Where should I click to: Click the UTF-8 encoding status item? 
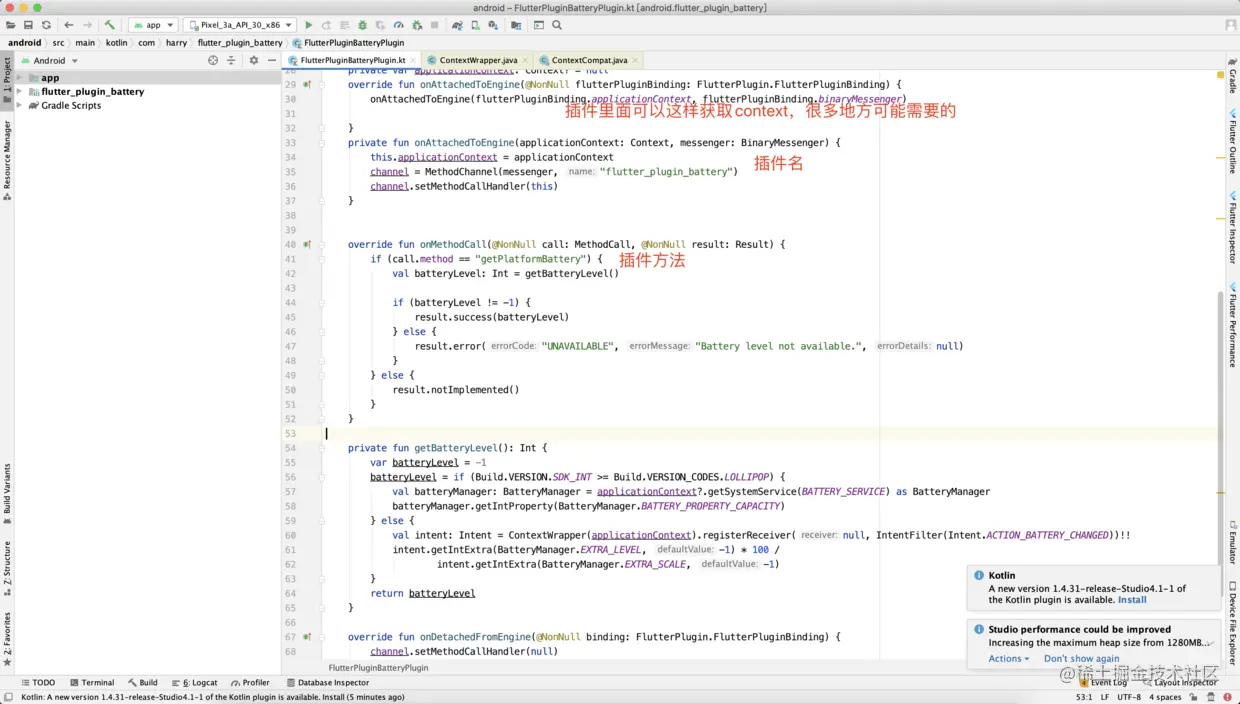click(x=1129, y=697)
